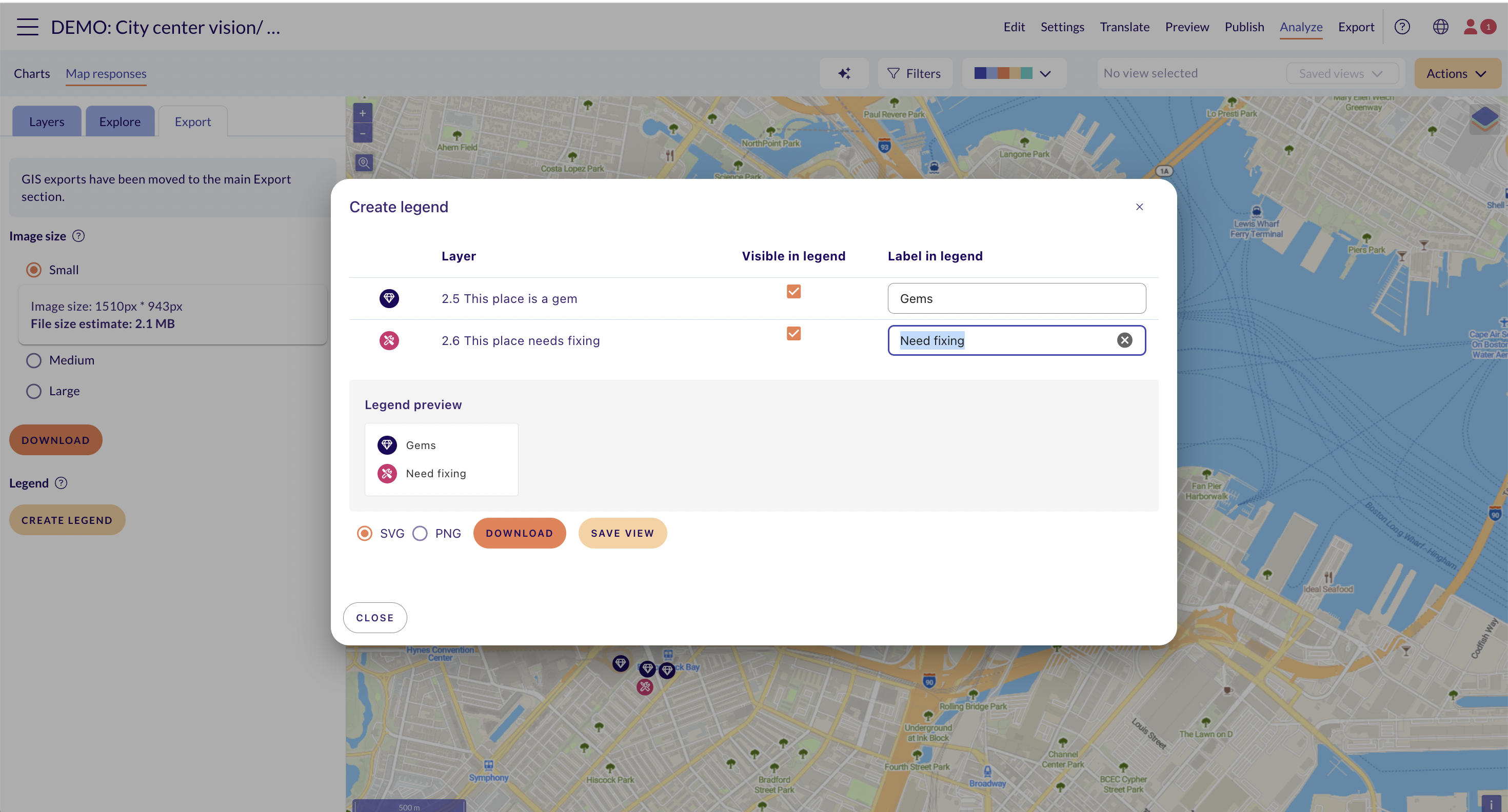Clear the Need fixing label text
1508x812 pixels.
(x=1124, y=340)
